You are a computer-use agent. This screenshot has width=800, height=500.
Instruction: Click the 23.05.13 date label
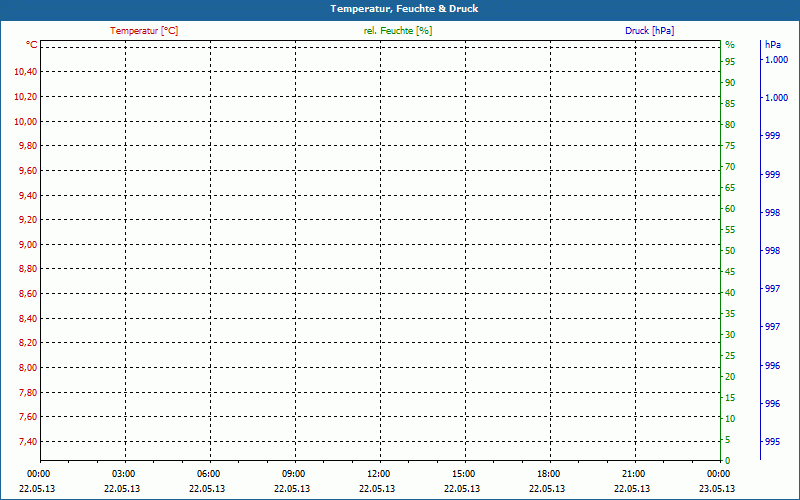tap(717, 489)
